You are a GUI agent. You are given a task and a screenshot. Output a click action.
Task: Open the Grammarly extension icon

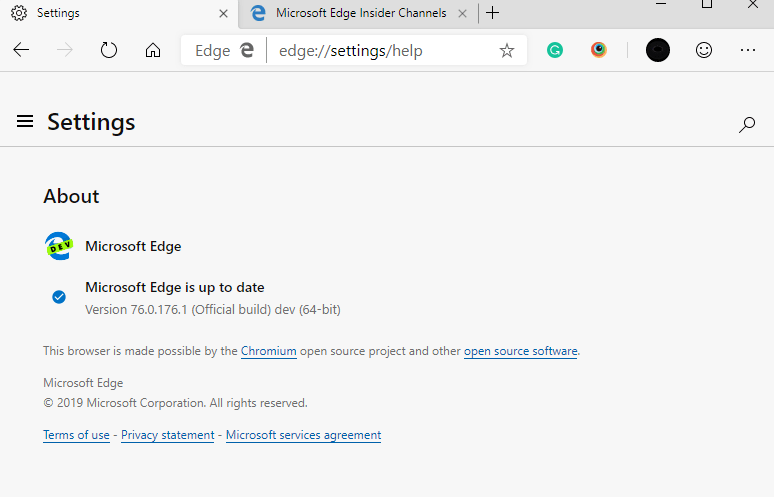[x=555, y=50]
